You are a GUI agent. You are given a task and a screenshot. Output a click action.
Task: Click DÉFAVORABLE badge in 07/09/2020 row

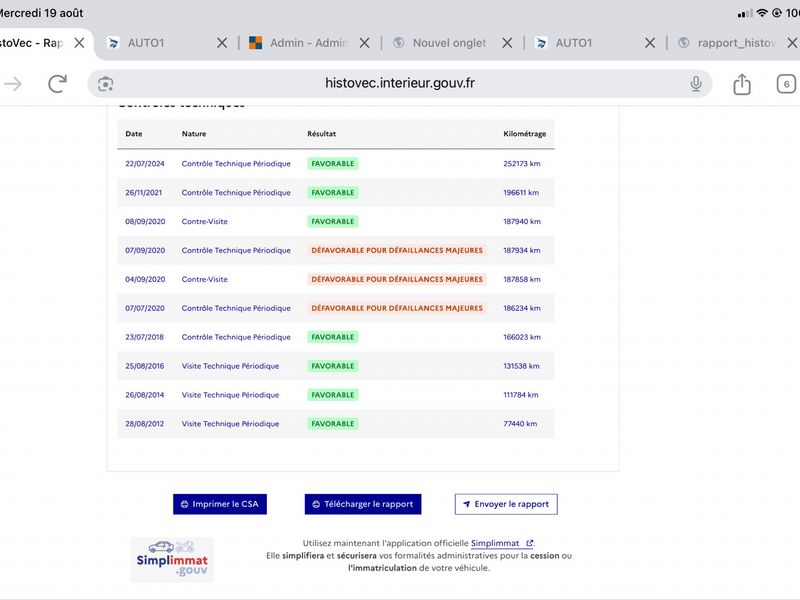tap(397, 251)
